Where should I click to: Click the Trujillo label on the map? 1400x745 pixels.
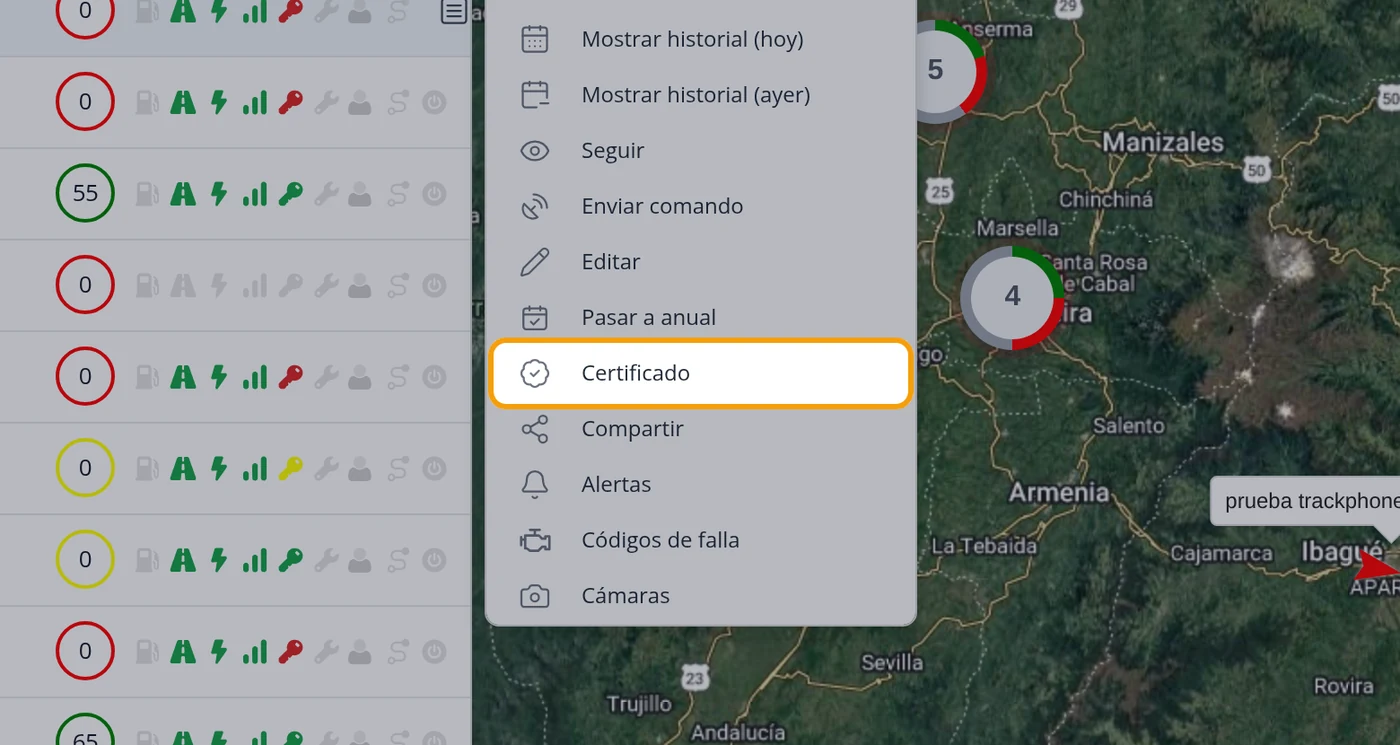click(639, 704)
